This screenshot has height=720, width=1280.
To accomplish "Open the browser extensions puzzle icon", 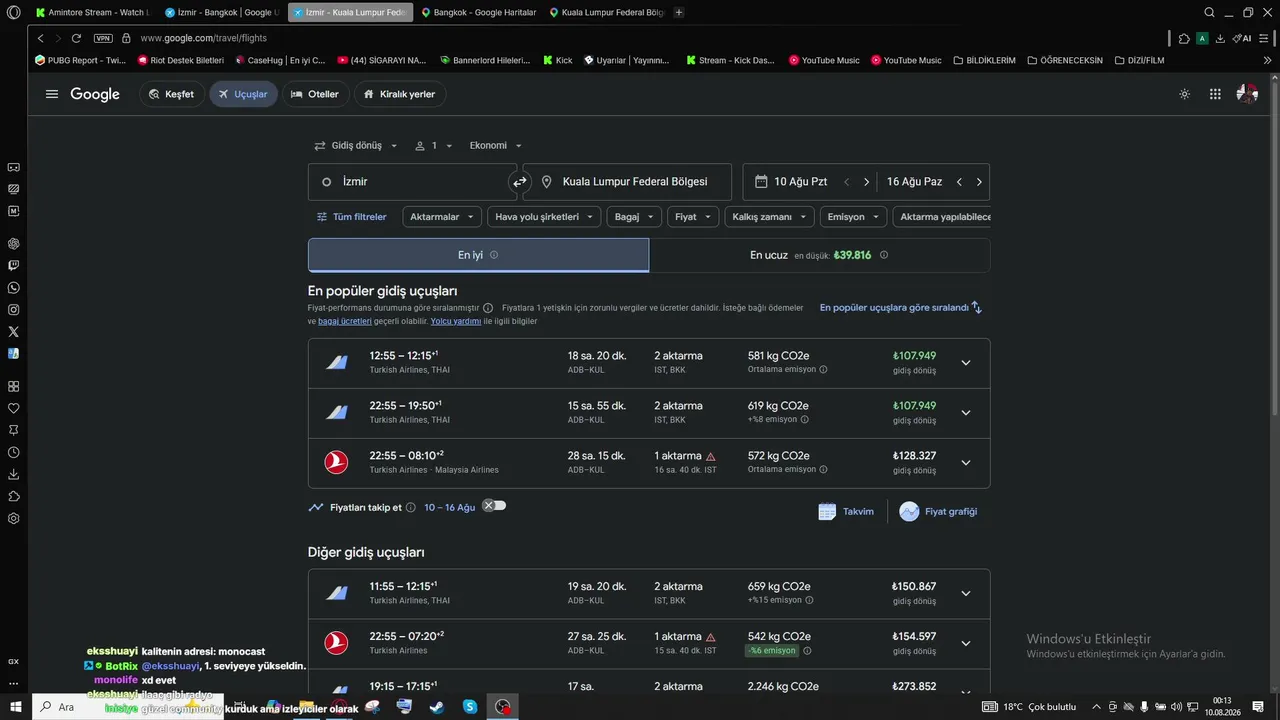I will [1184, 38].
